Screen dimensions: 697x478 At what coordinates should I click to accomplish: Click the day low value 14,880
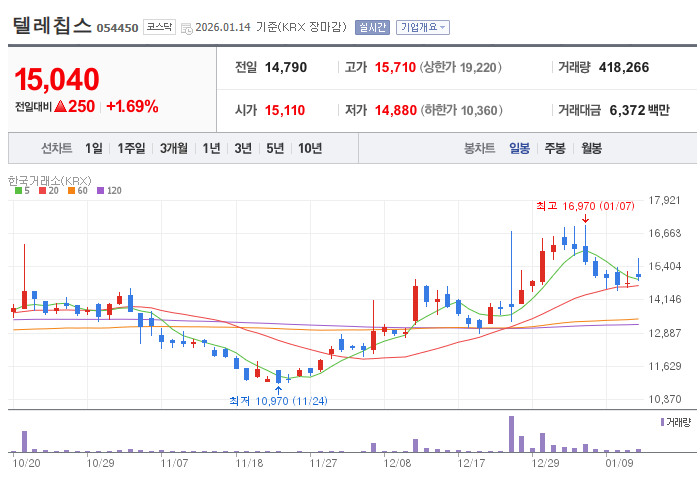click(x=396, y=110)
